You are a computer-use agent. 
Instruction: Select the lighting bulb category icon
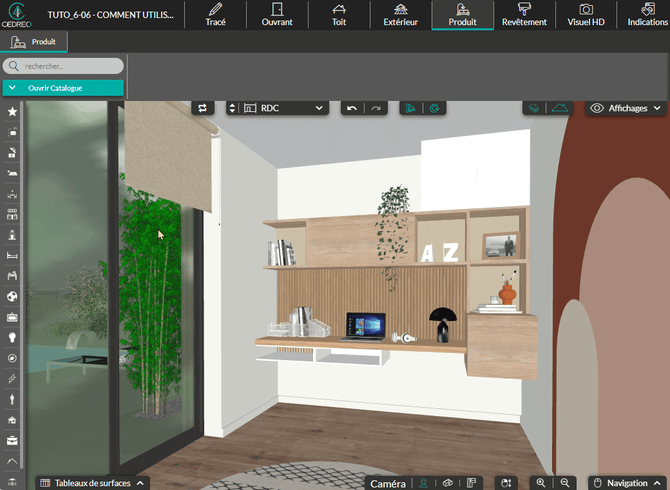12,338
